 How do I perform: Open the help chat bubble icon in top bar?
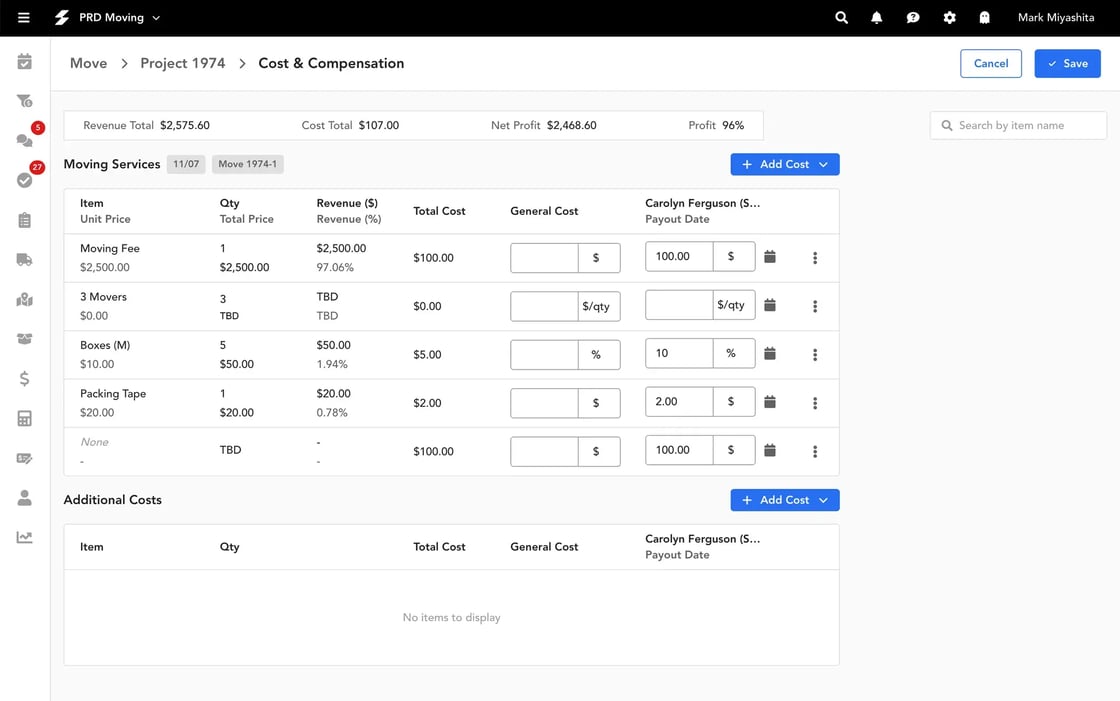tap(913, 17)
